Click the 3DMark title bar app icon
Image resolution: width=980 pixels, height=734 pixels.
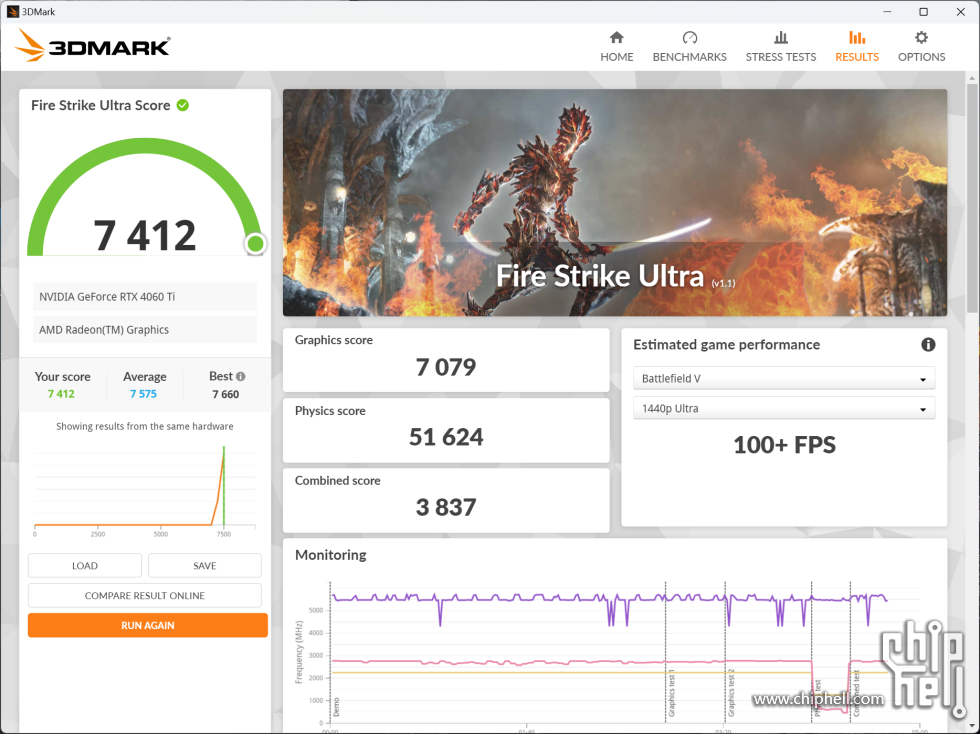[x=12, y=12]
